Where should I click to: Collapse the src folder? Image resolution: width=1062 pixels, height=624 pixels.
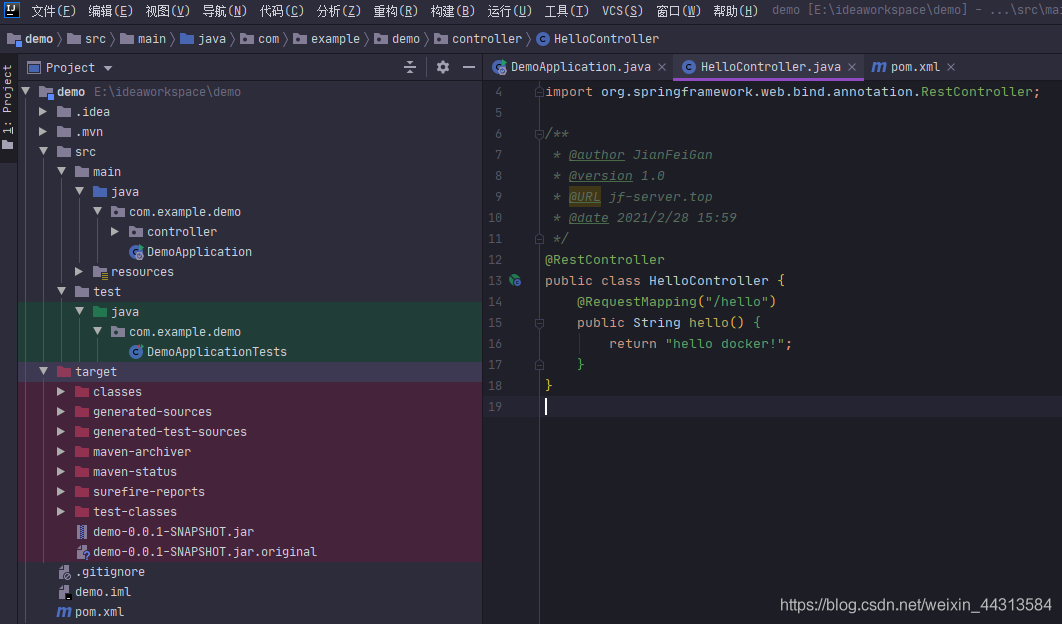click(x=43, y=152)
